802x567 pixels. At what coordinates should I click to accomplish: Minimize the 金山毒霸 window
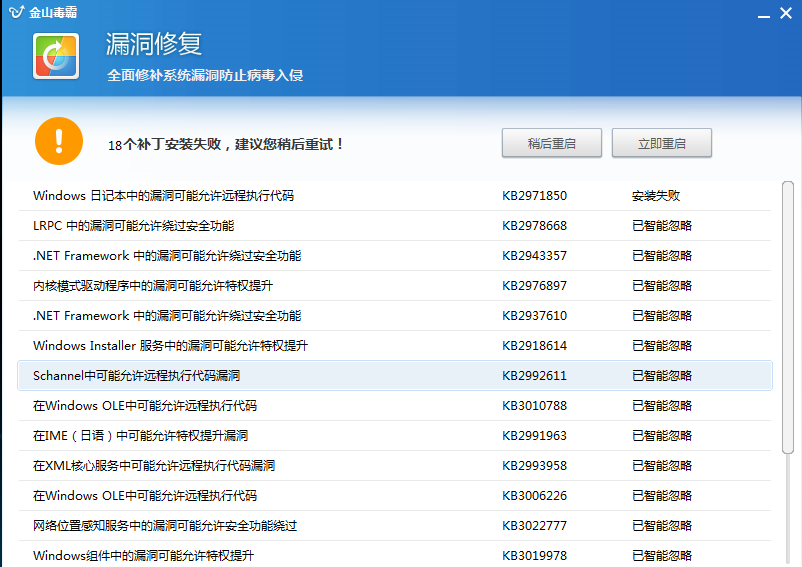click(763, 13)
